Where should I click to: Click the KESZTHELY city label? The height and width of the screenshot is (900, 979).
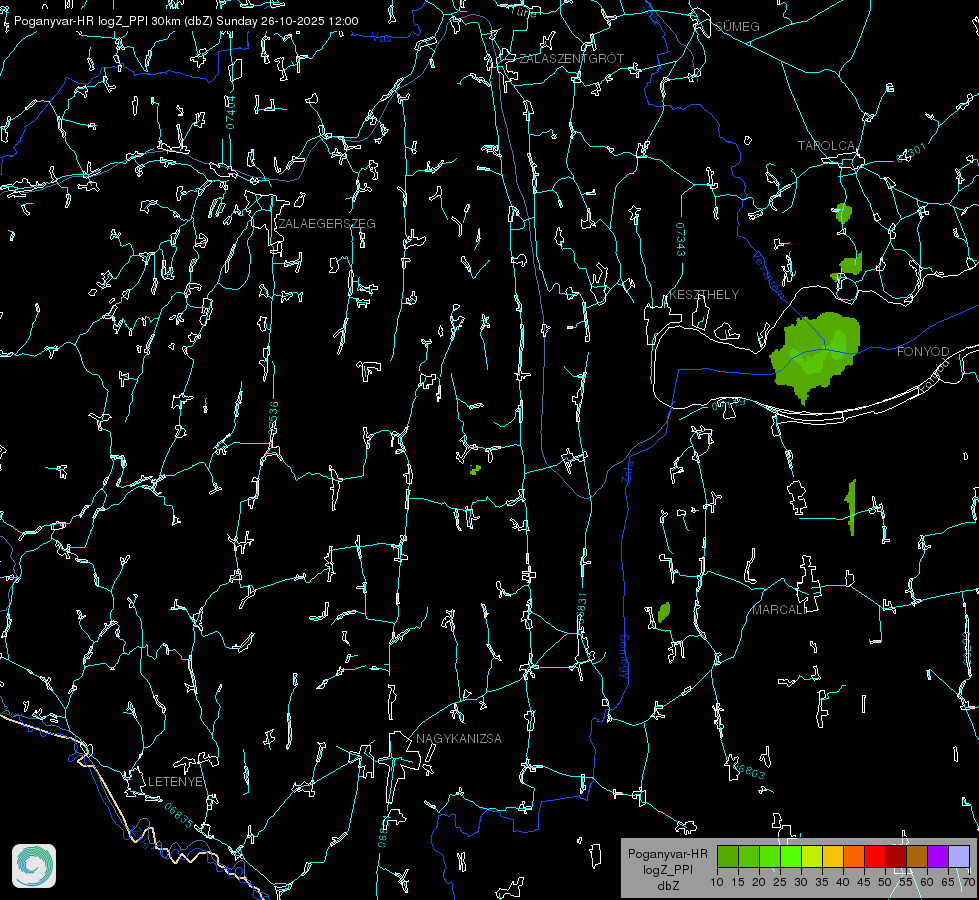coord(704,294)
